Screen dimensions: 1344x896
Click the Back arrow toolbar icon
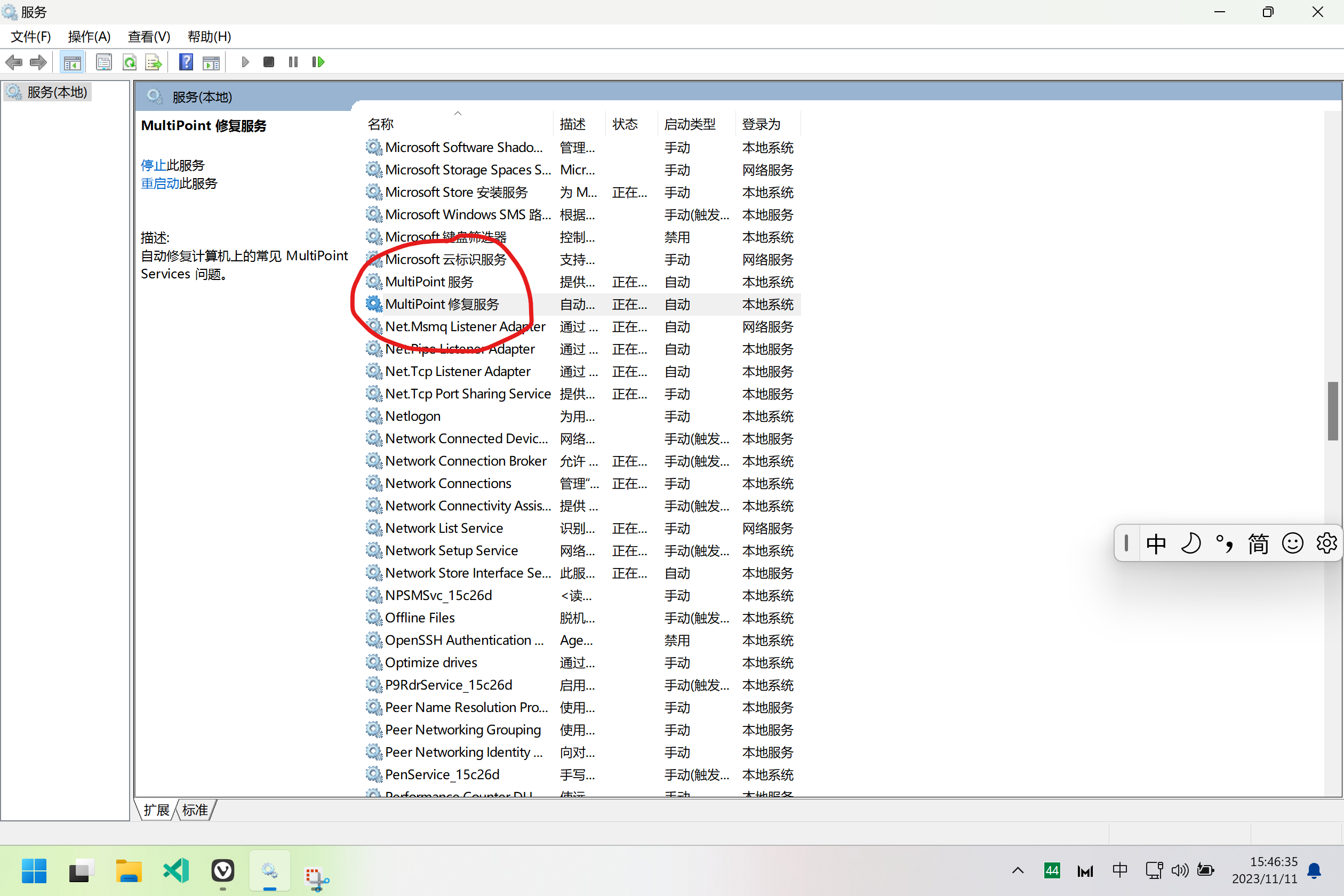coord(14,62)
